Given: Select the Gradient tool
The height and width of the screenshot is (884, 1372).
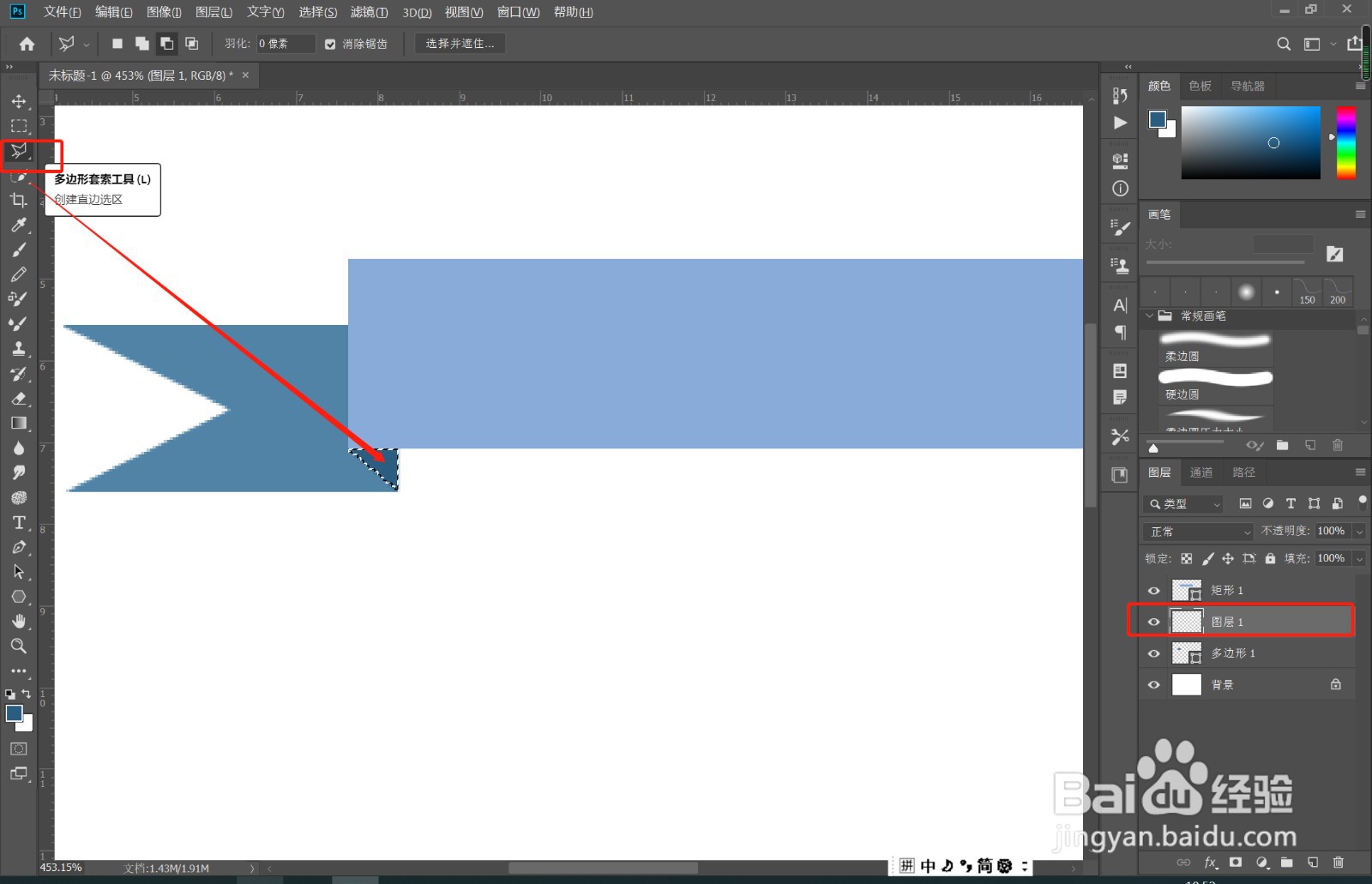Looking at the screenshot, I should (19, 423).
